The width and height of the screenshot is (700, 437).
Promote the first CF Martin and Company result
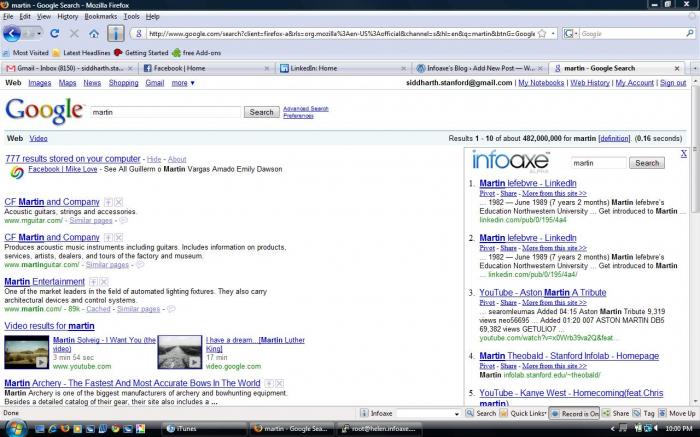click(x=108, y=202)
